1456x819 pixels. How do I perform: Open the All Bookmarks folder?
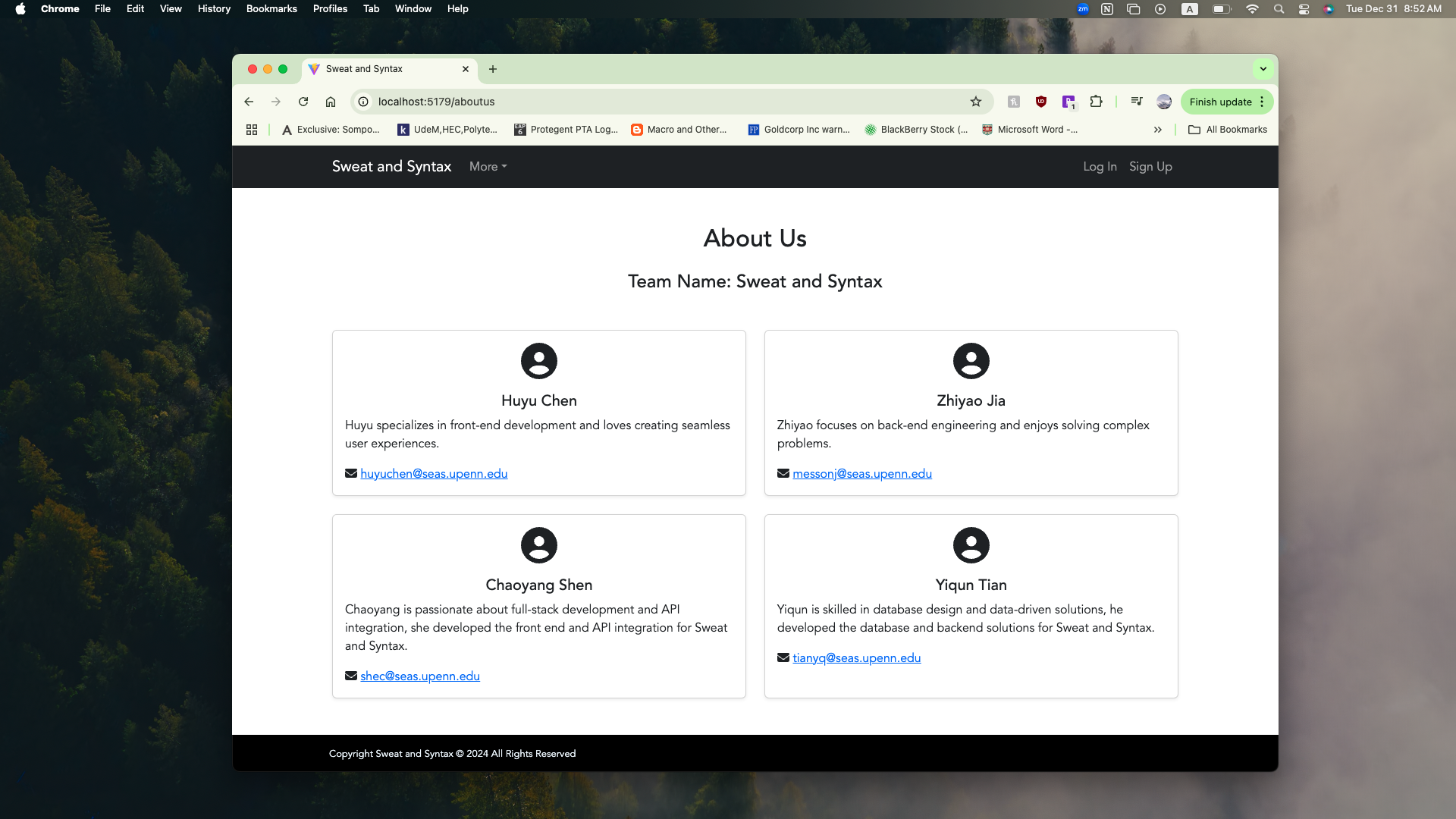pos(1228,130)
